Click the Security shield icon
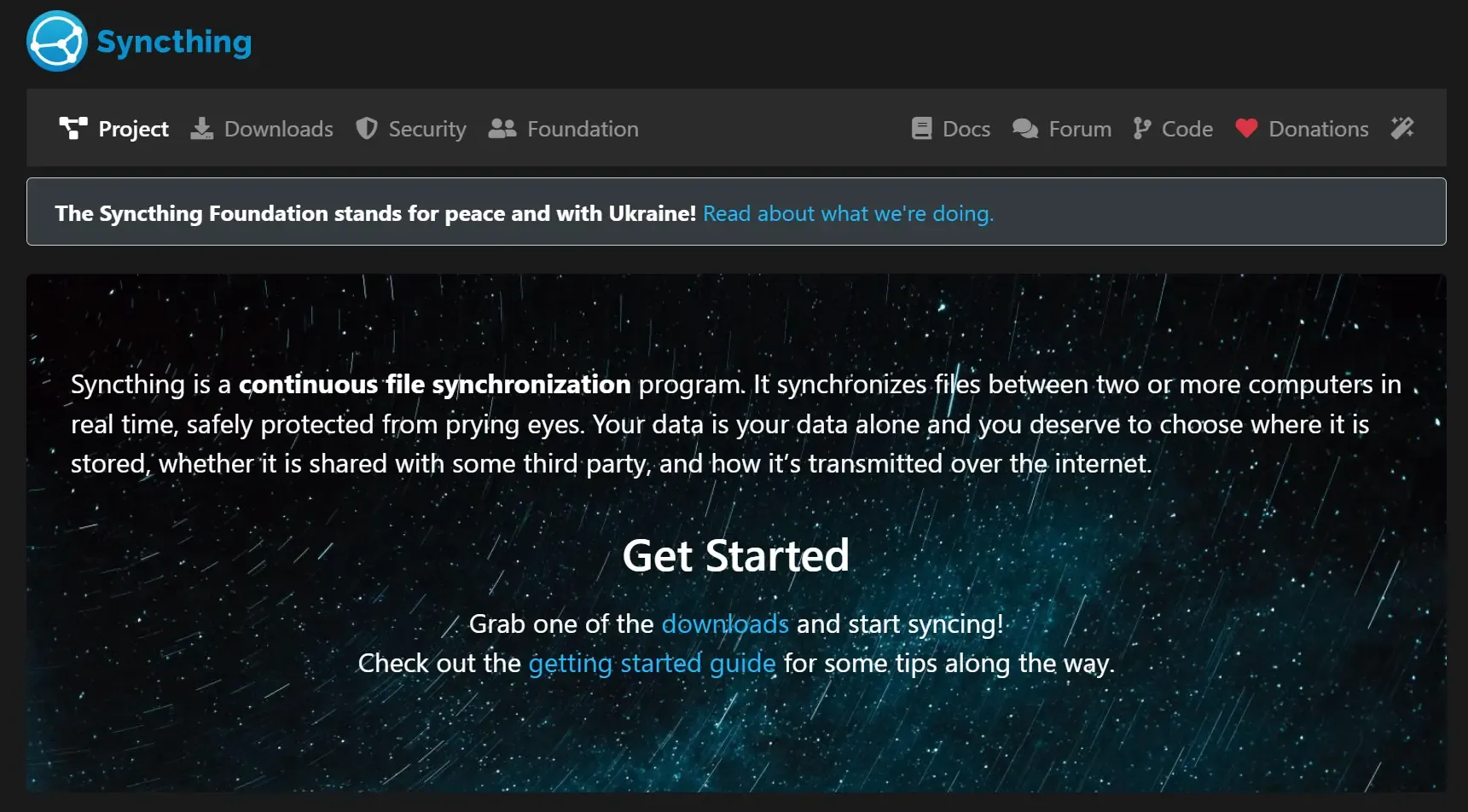1468x812 pixels. tap(367, 128)
